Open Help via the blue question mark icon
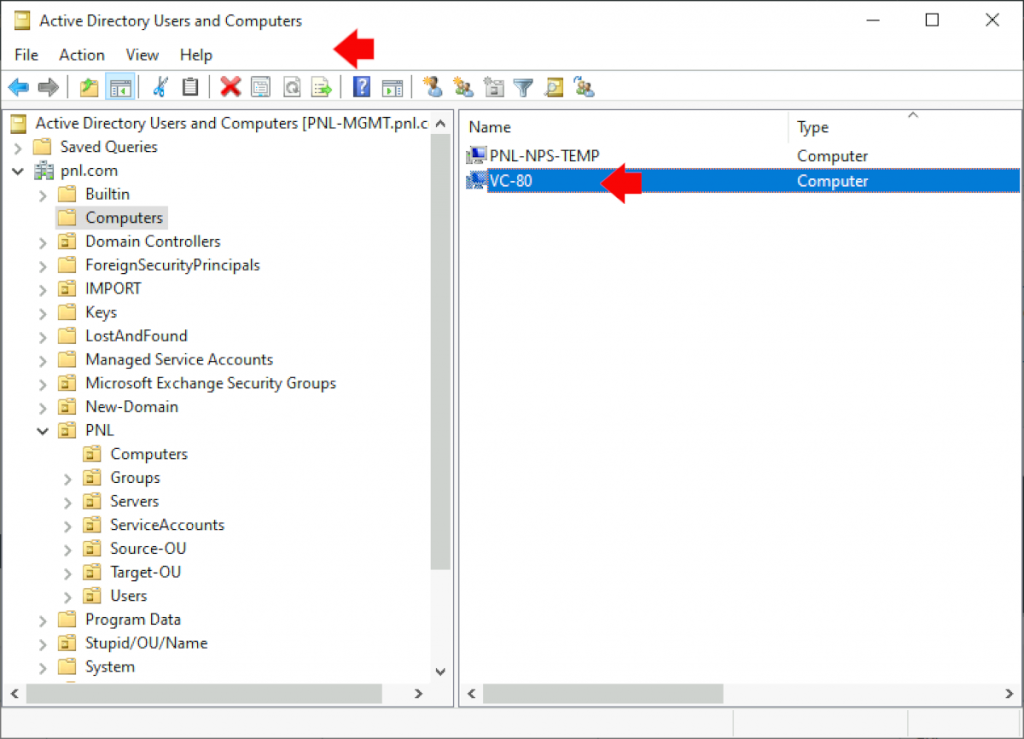1024x739 pixels. click(x=362, y=88)
